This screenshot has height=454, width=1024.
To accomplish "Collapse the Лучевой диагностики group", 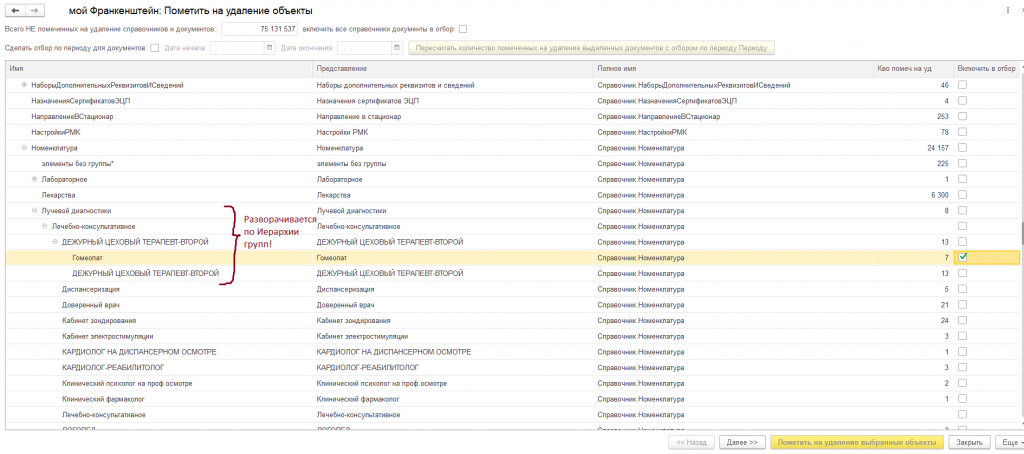I will coord(34,210).
